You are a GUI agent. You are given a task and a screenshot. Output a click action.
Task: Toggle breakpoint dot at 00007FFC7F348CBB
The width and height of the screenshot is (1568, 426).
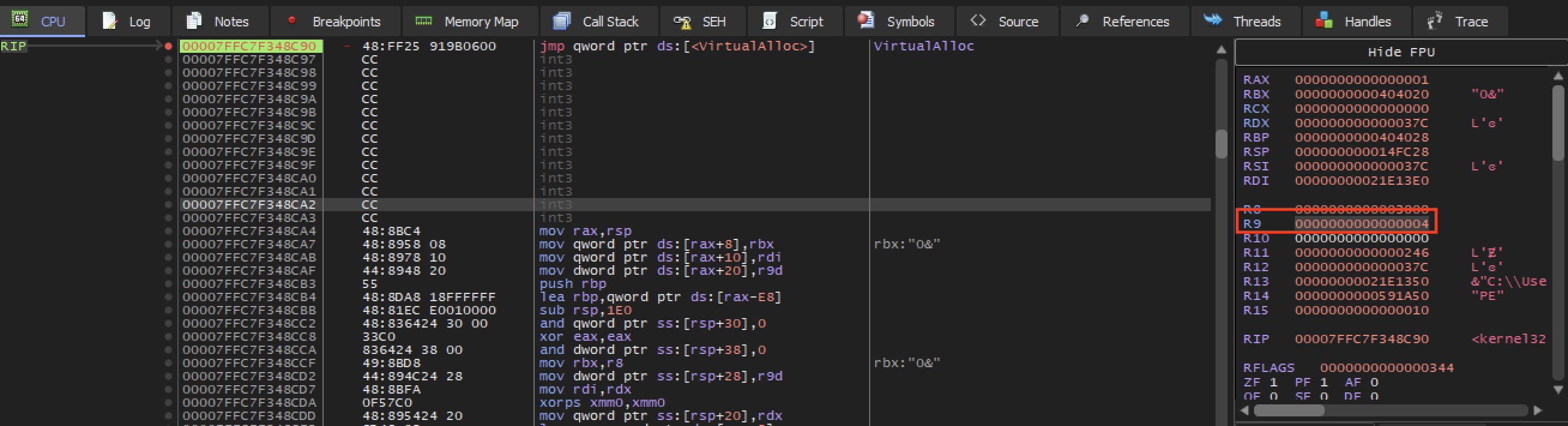tap(168, 311)
